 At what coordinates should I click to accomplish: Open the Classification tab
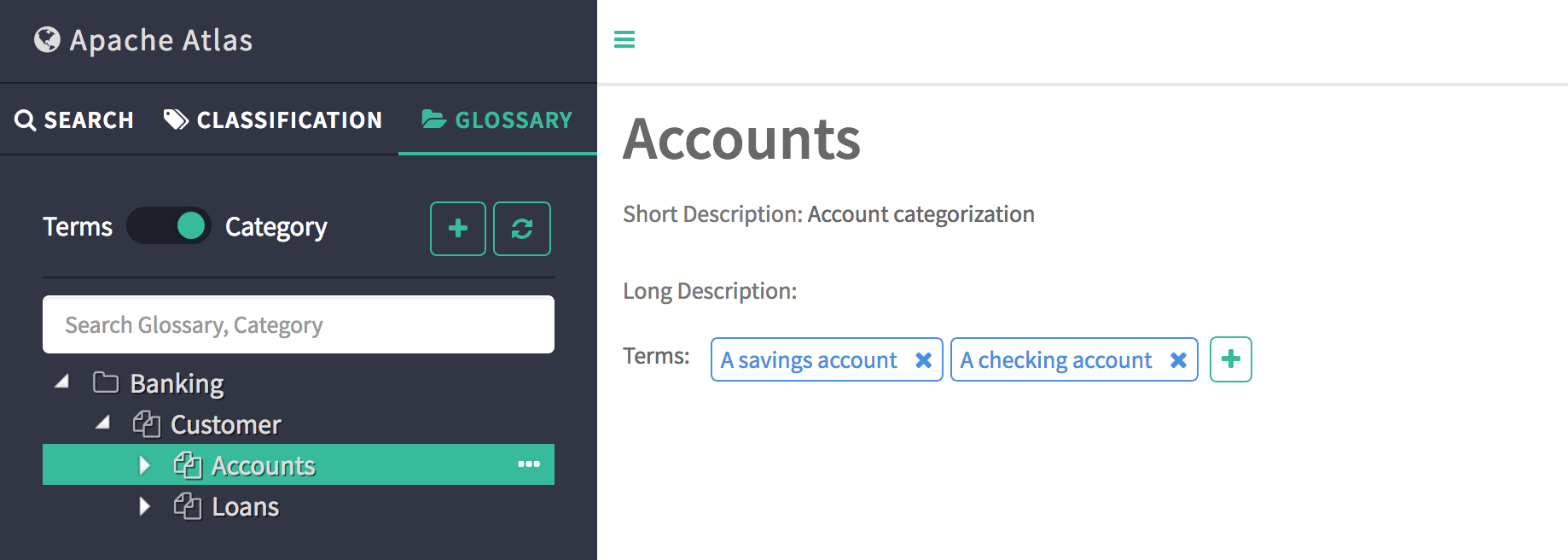tap(273, 120)
